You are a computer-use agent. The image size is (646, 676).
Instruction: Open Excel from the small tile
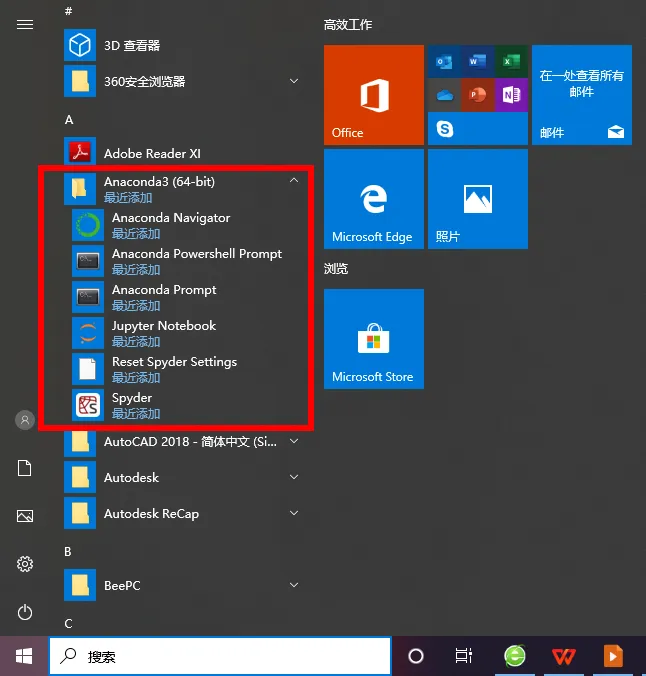pyautogui.click(x=511, y=62)
